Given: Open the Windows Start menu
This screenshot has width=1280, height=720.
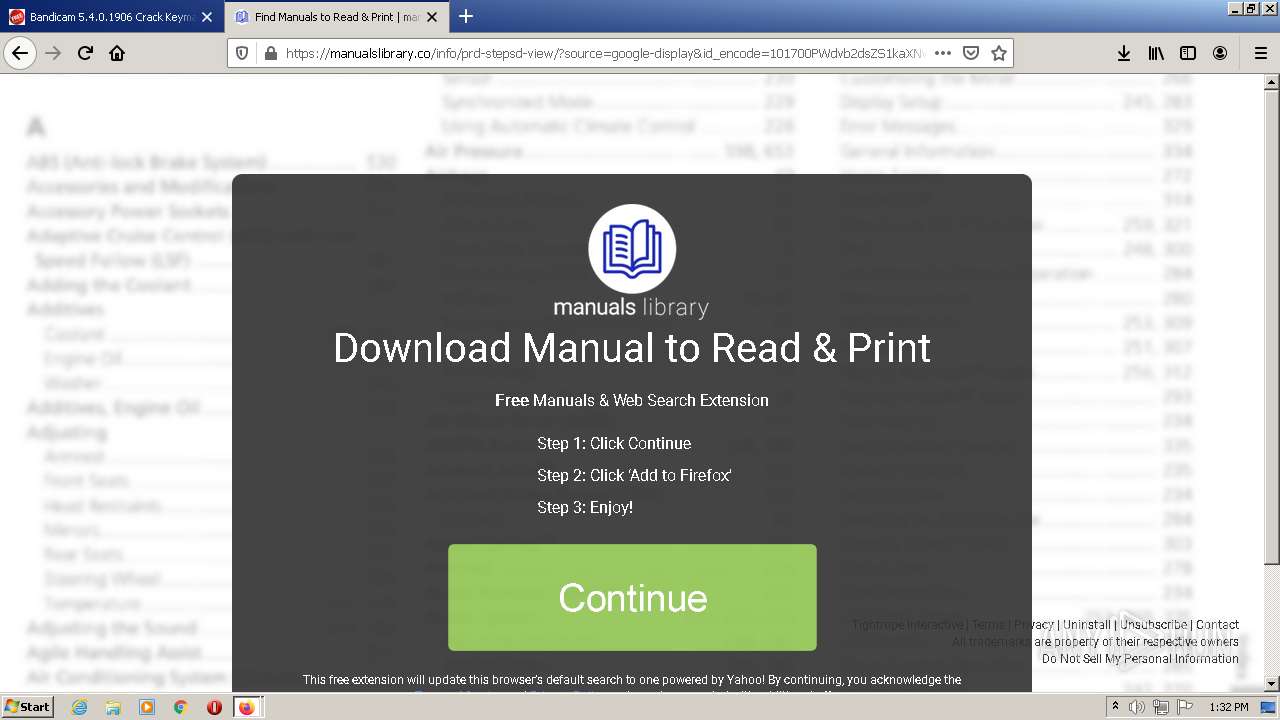Looking at the screenshot, I should [x=27, y=707].
